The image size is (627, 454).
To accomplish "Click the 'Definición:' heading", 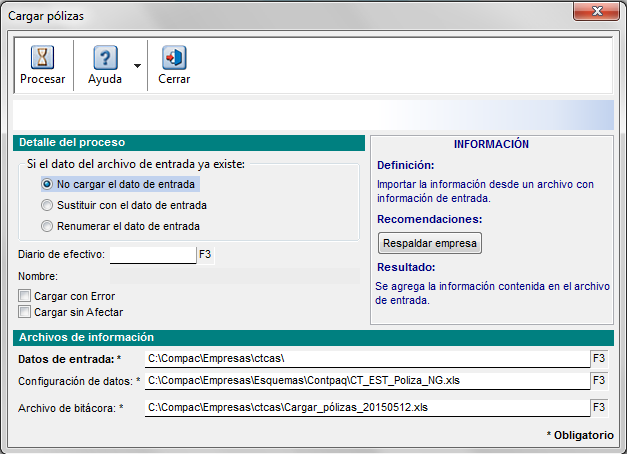I will point(405,165).
